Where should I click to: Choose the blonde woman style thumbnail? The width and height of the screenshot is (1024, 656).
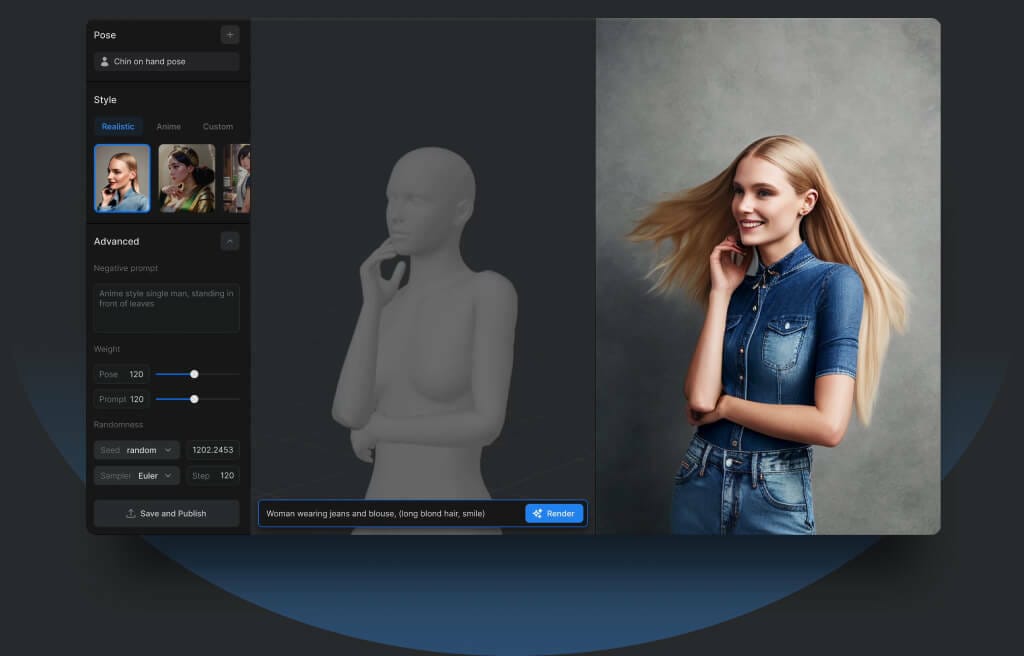tap(122, 178)
